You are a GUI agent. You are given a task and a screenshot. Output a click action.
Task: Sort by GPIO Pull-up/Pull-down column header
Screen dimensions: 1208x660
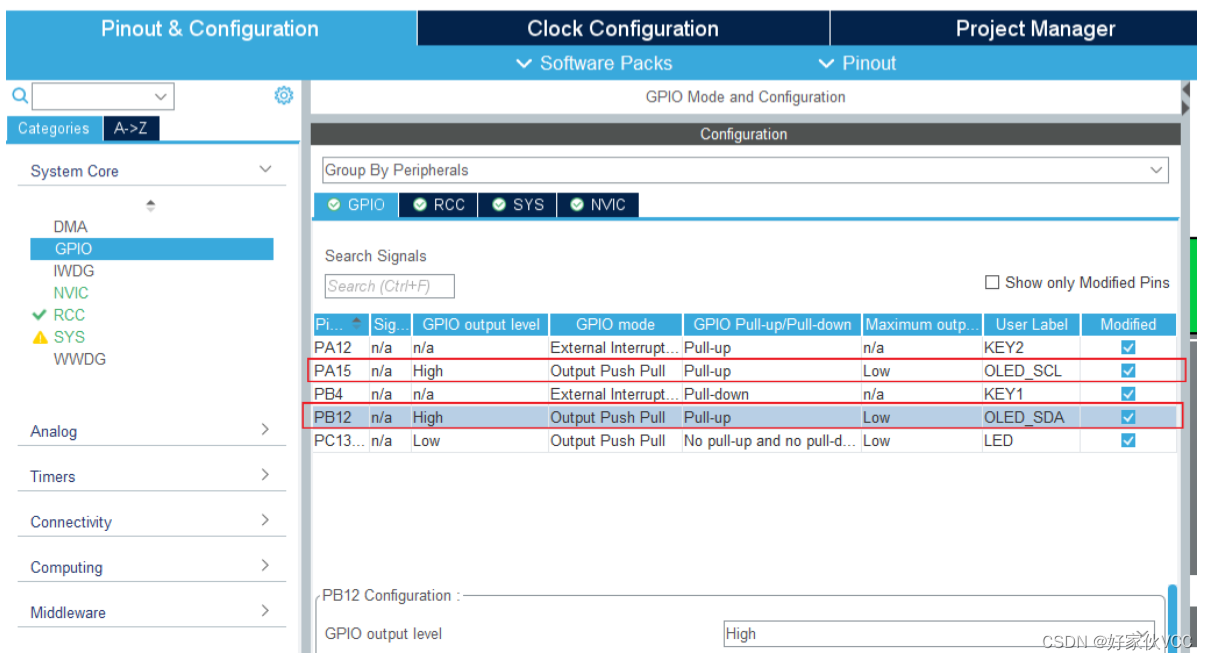[772, 324]
